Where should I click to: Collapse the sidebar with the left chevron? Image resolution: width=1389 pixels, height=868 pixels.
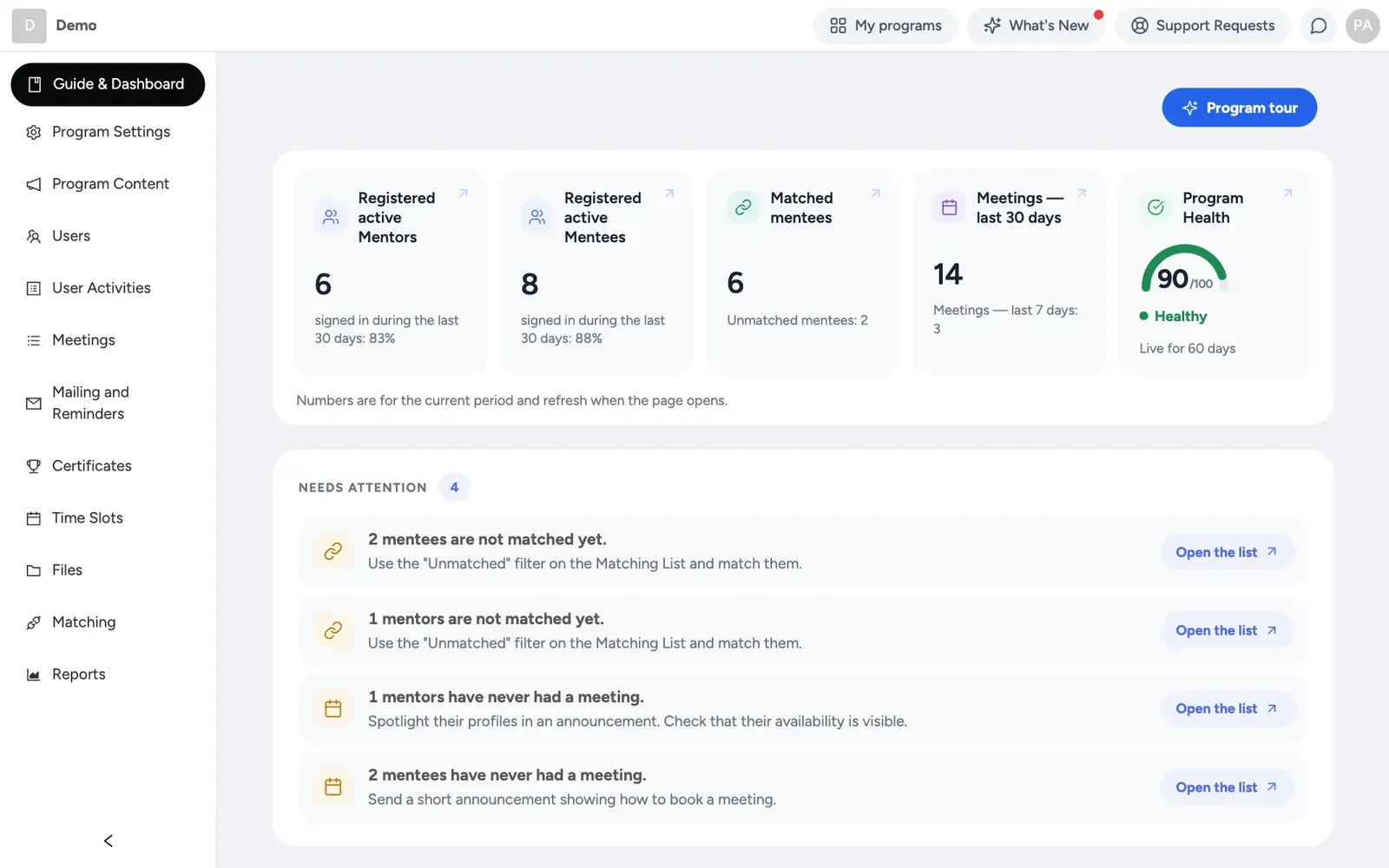tap(109, 840)
